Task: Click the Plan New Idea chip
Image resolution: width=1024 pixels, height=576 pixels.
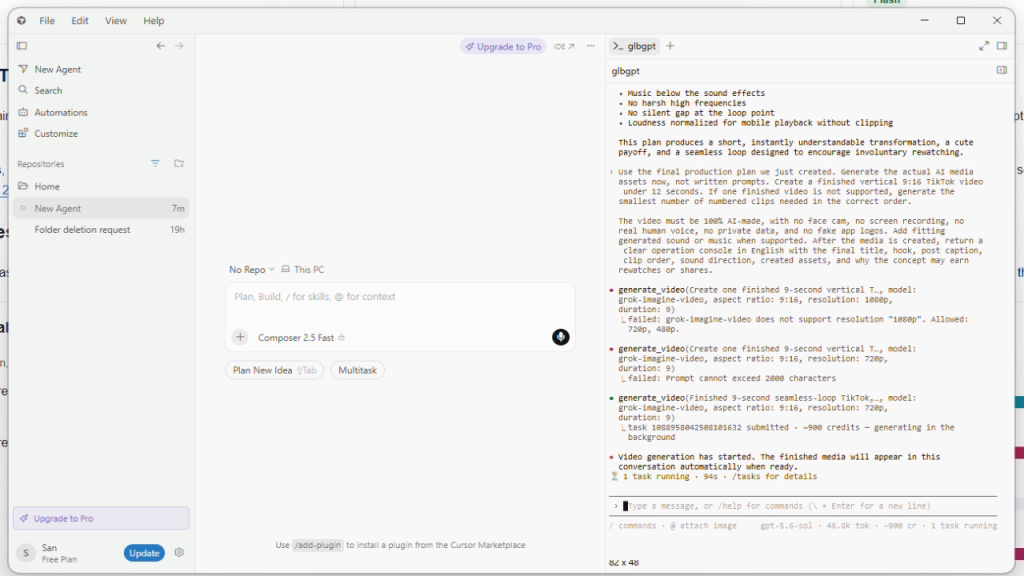Action: [274, 370]
